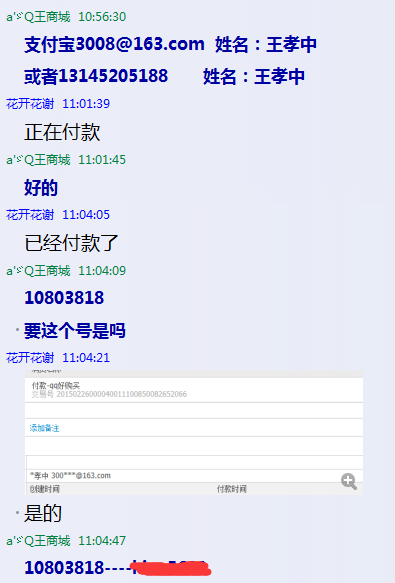This screenshot has height=583, width=395.
Task: Click the magnifier zoom icon on payment image
Action: pos(349,481)
